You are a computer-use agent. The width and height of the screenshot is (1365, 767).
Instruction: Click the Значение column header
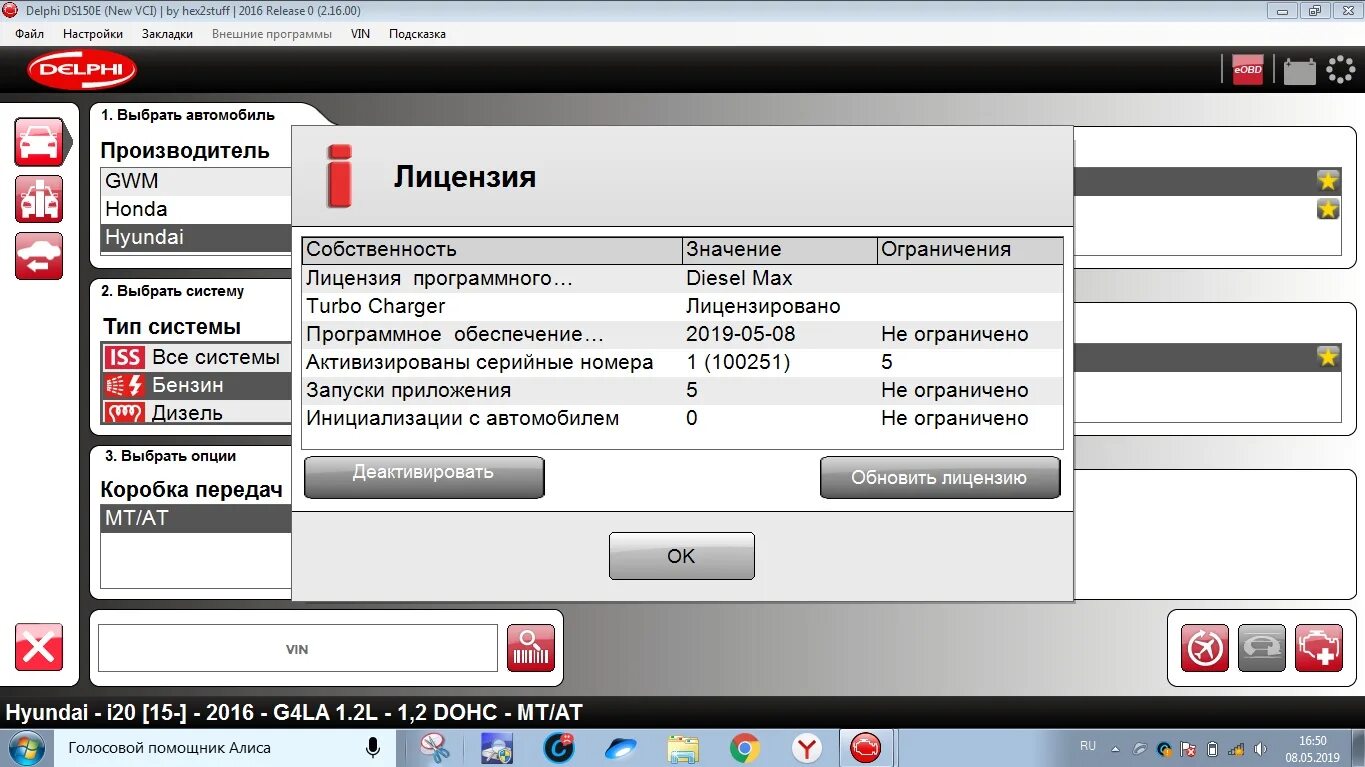click(779, 250)
